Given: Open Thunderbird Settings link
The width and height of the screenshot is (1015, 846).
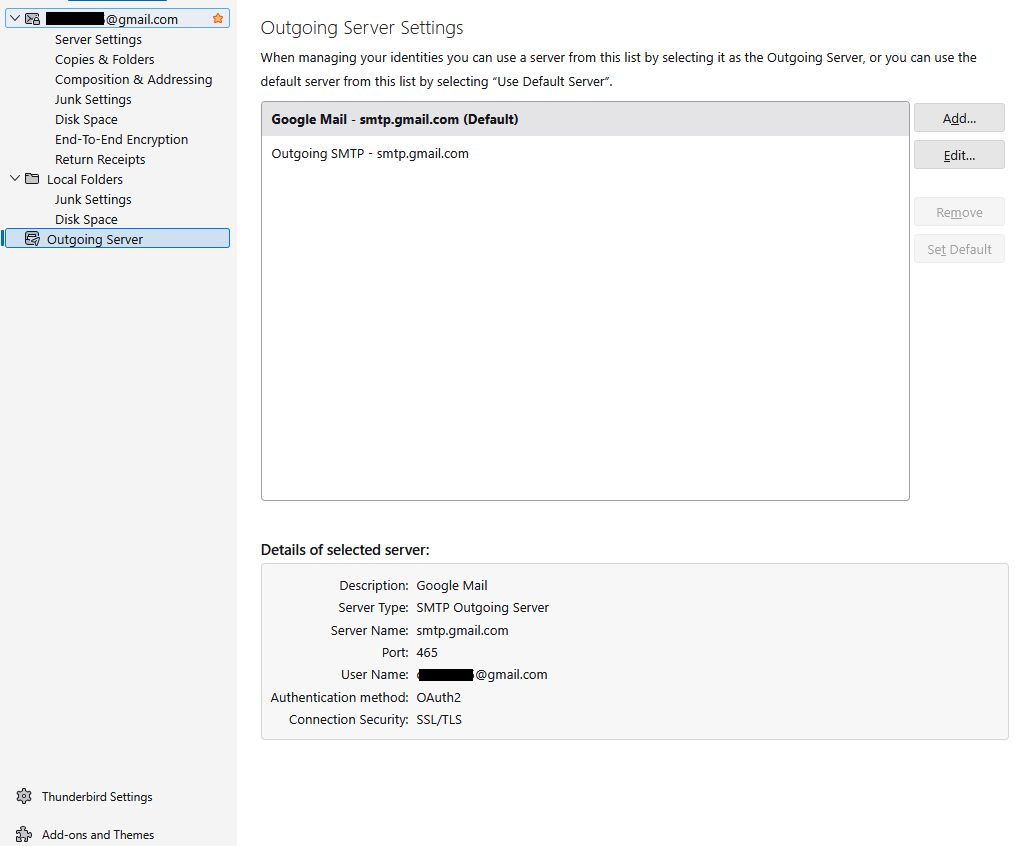Looking at the screenshot, I should 97,797.
